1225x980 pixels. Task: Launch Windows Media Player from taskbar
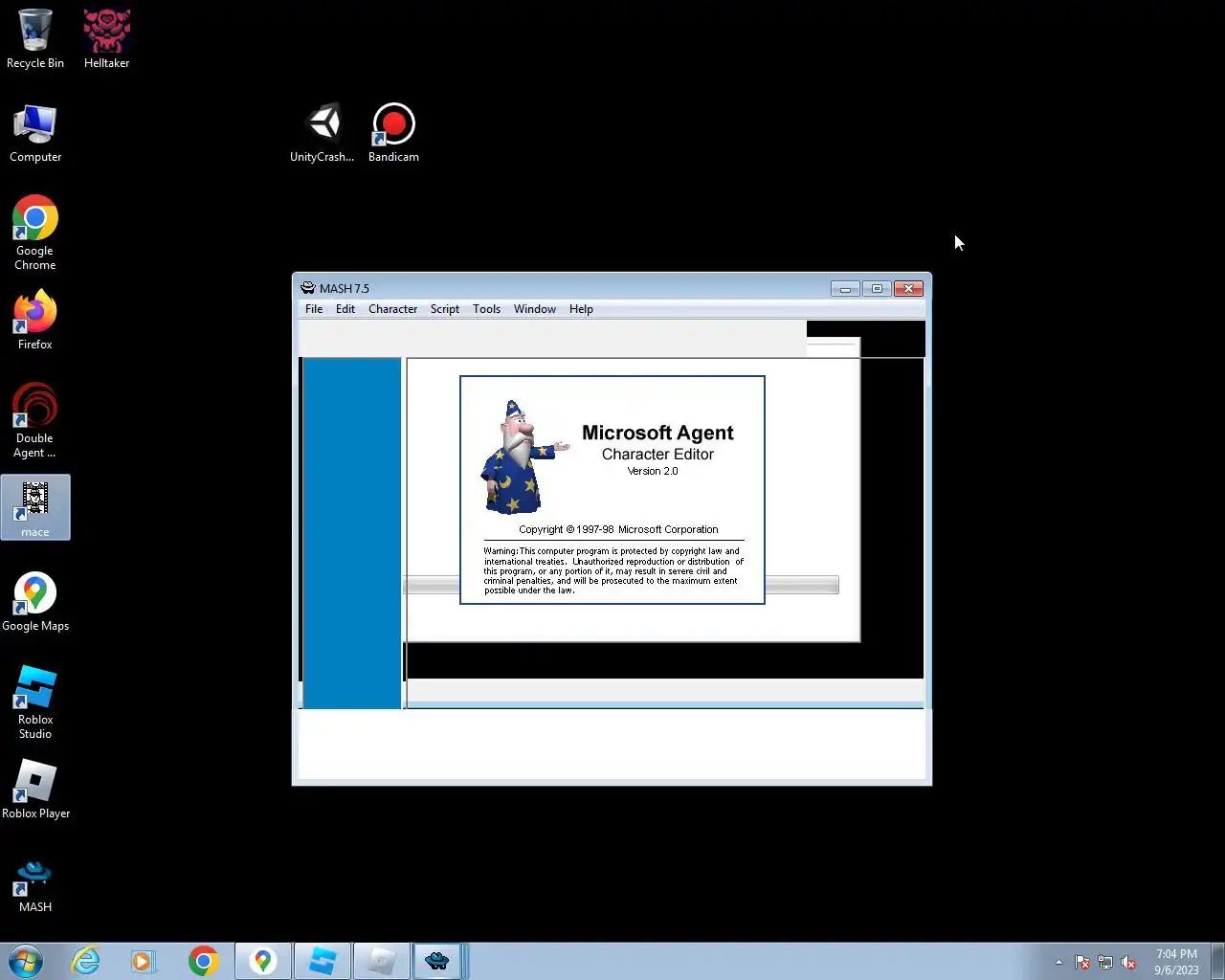click(x=144, y=961)
